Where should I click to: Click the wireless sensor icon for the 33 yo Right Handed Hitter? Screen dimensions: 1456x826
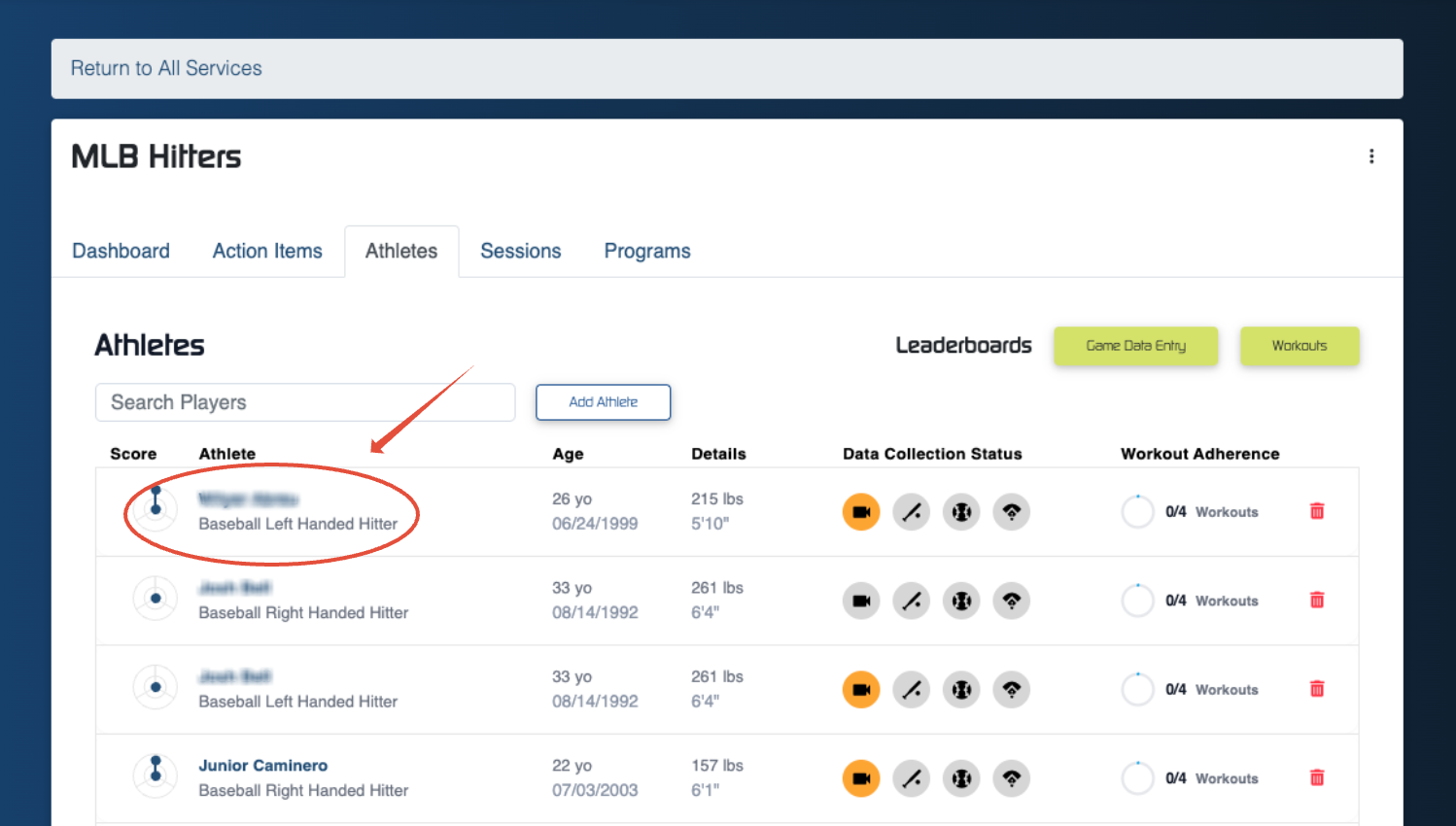tap(1012, 601)
